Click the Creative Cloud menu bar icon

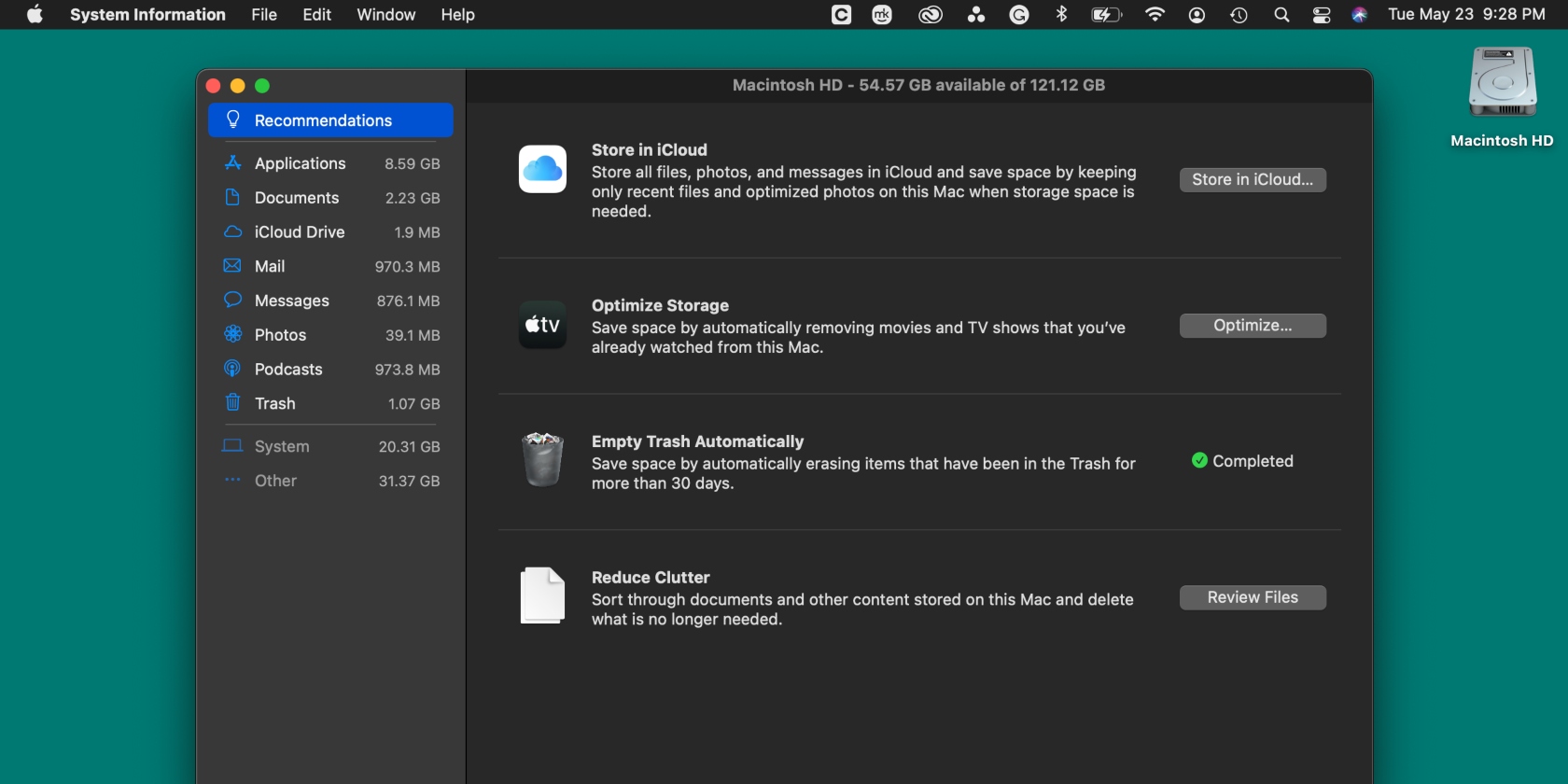click(931, 14)
